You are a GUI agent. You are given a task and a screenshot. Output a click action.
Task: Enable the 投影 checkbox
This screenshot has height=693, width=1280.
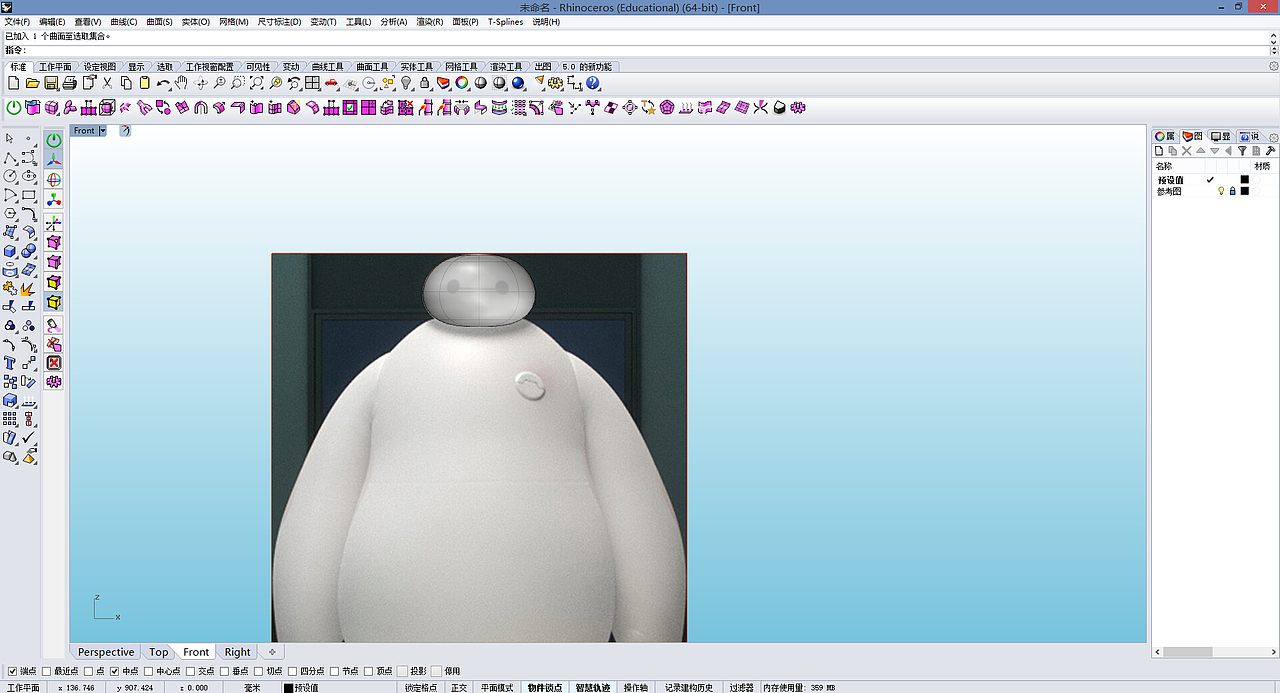click(403, 671)
